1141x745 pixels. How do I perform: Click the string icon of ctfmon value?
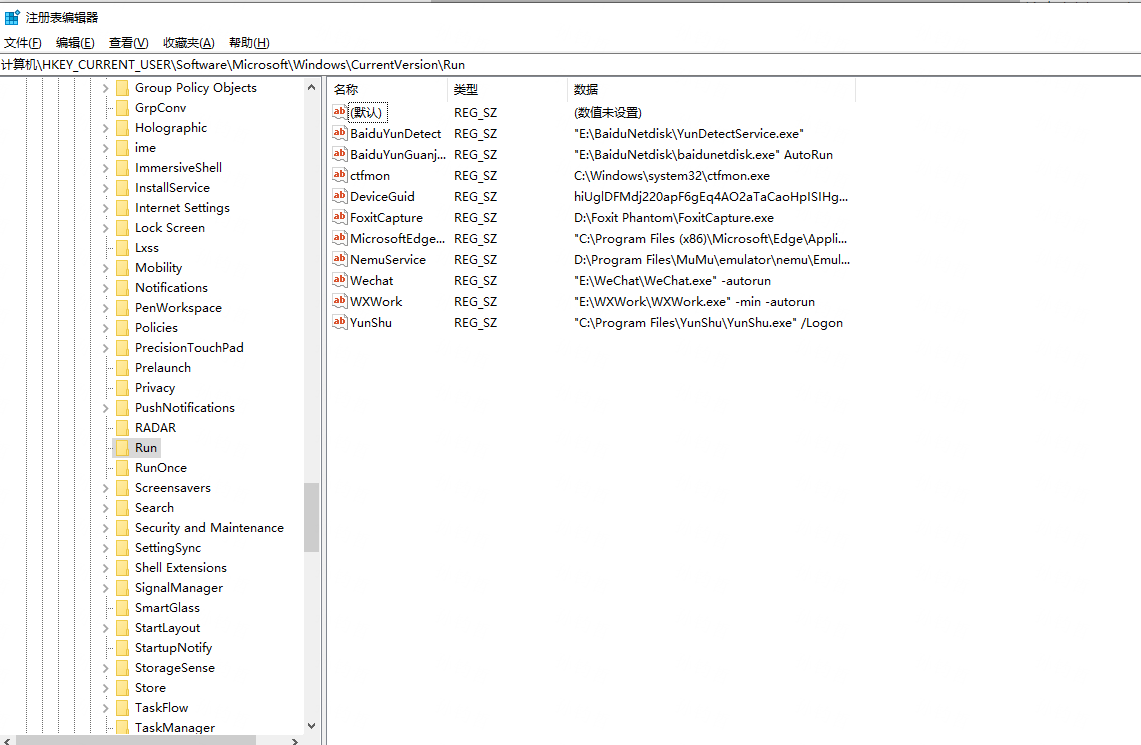pyautogui.click(x=340, y=175)
